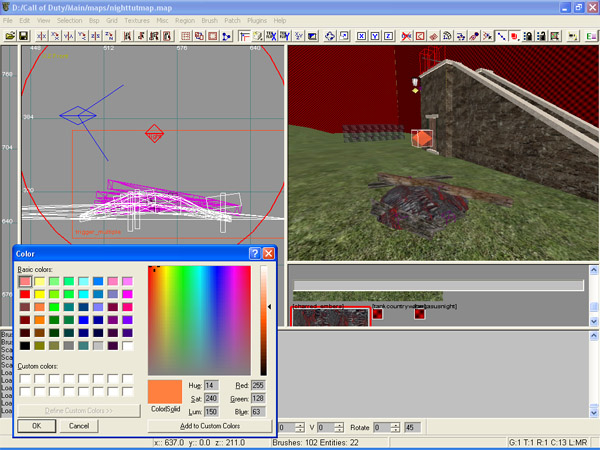Click the crossed-out red X toolbar icon
600x450 pixels.
pos(406,36)
